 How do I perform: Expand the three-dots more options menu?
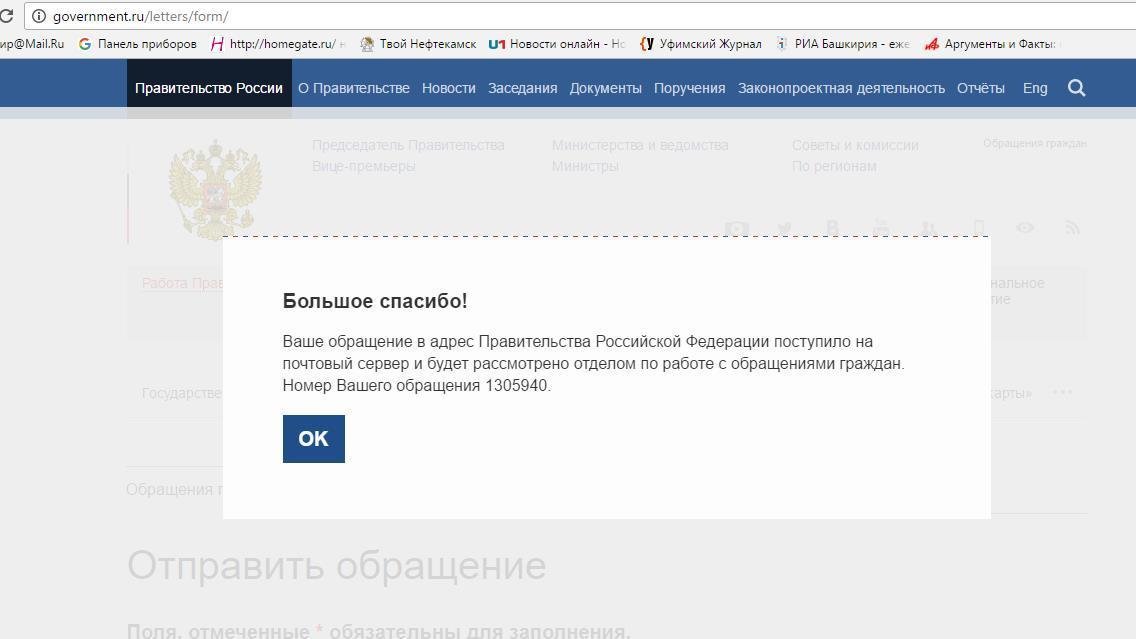[x=1062, y=392]
